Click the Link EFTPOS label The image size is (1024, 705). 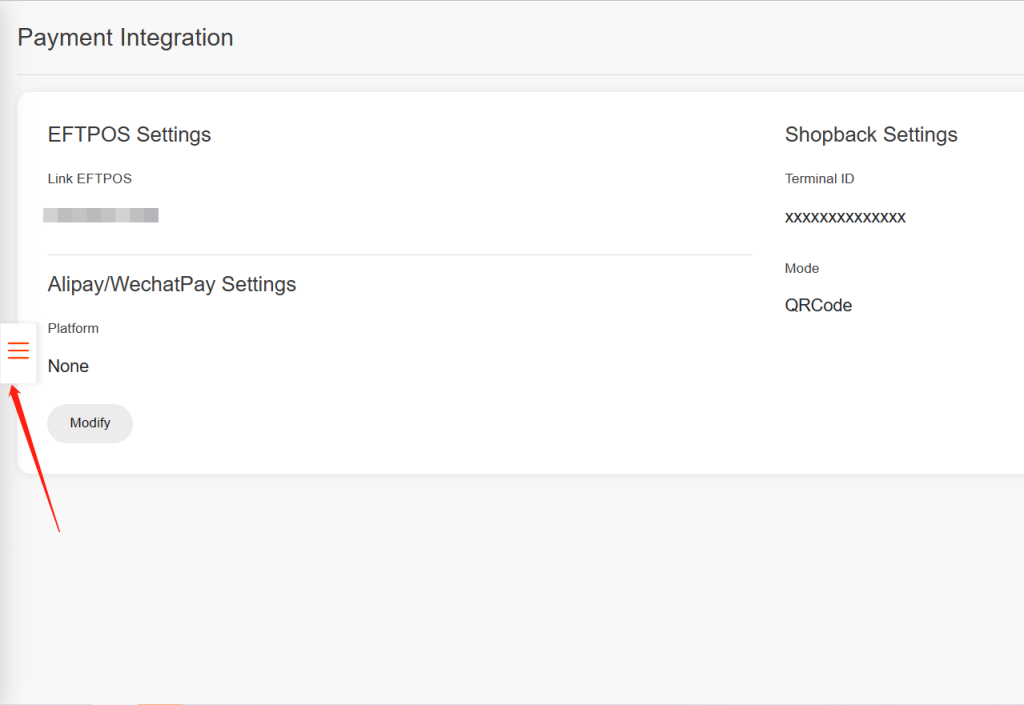pyautogui.click(x=90, y=179)
